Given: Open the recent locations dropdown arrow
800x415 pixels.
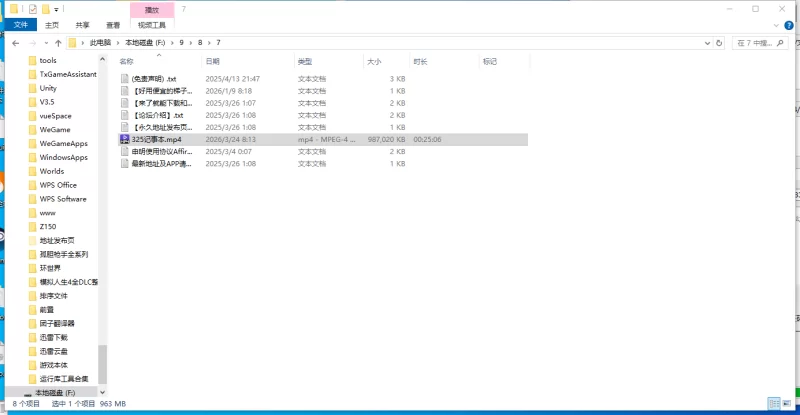Looking at the screenshot, I should coord(45,43).
